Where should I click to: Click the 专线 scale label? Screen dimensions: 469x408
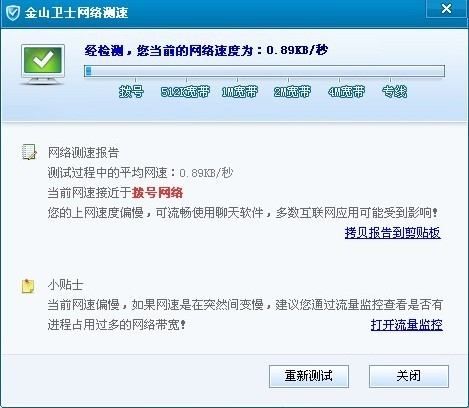(x=395, y=91)
